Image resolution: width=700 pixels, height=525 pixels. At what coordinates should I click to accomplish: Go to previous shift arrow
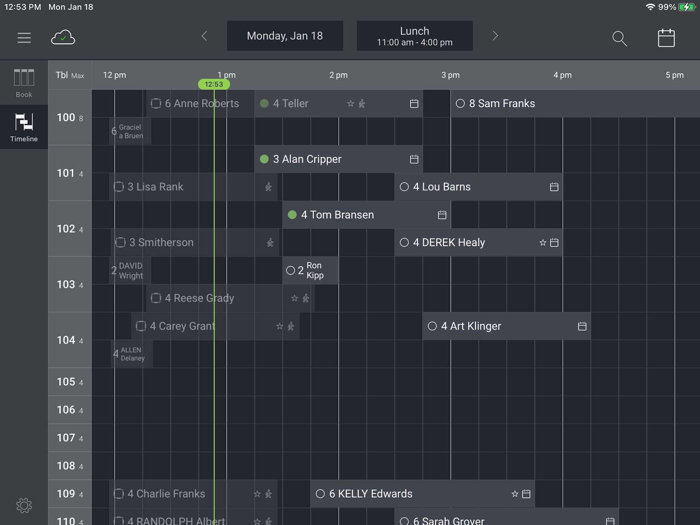click(x=204, y=36)
